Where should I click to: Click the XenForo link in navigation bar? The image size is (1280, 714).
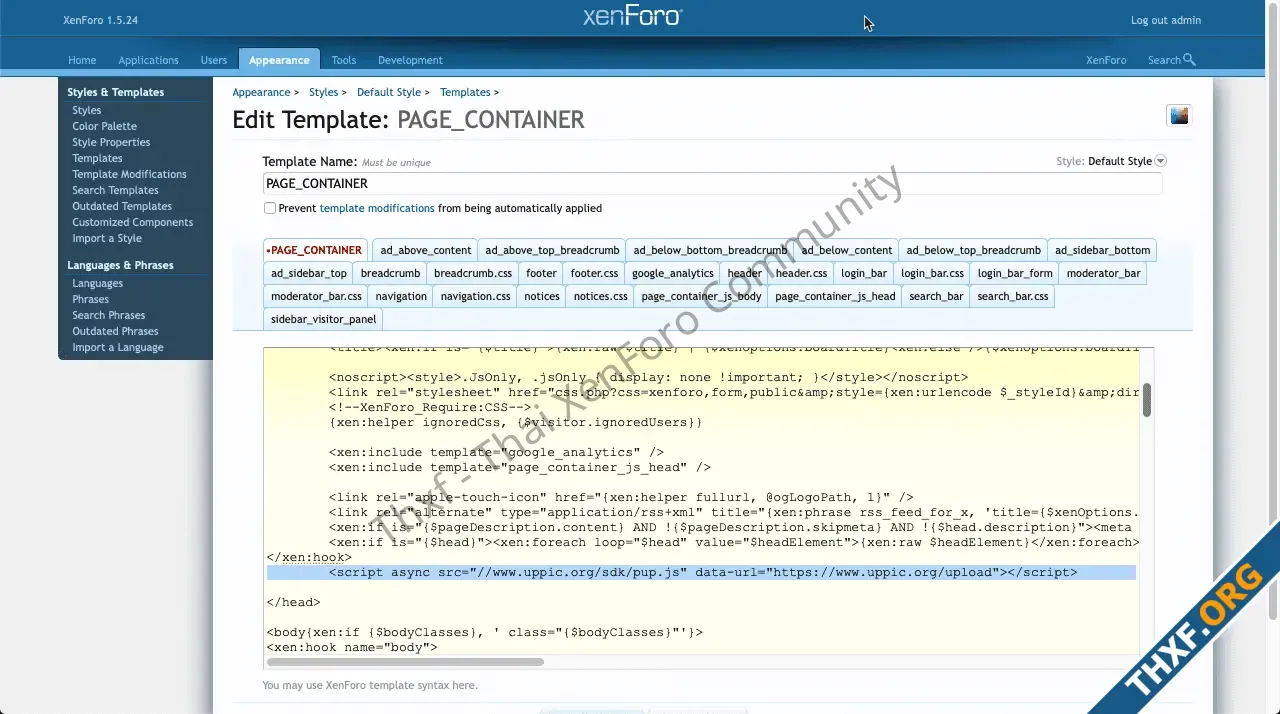pos(1106,60)
